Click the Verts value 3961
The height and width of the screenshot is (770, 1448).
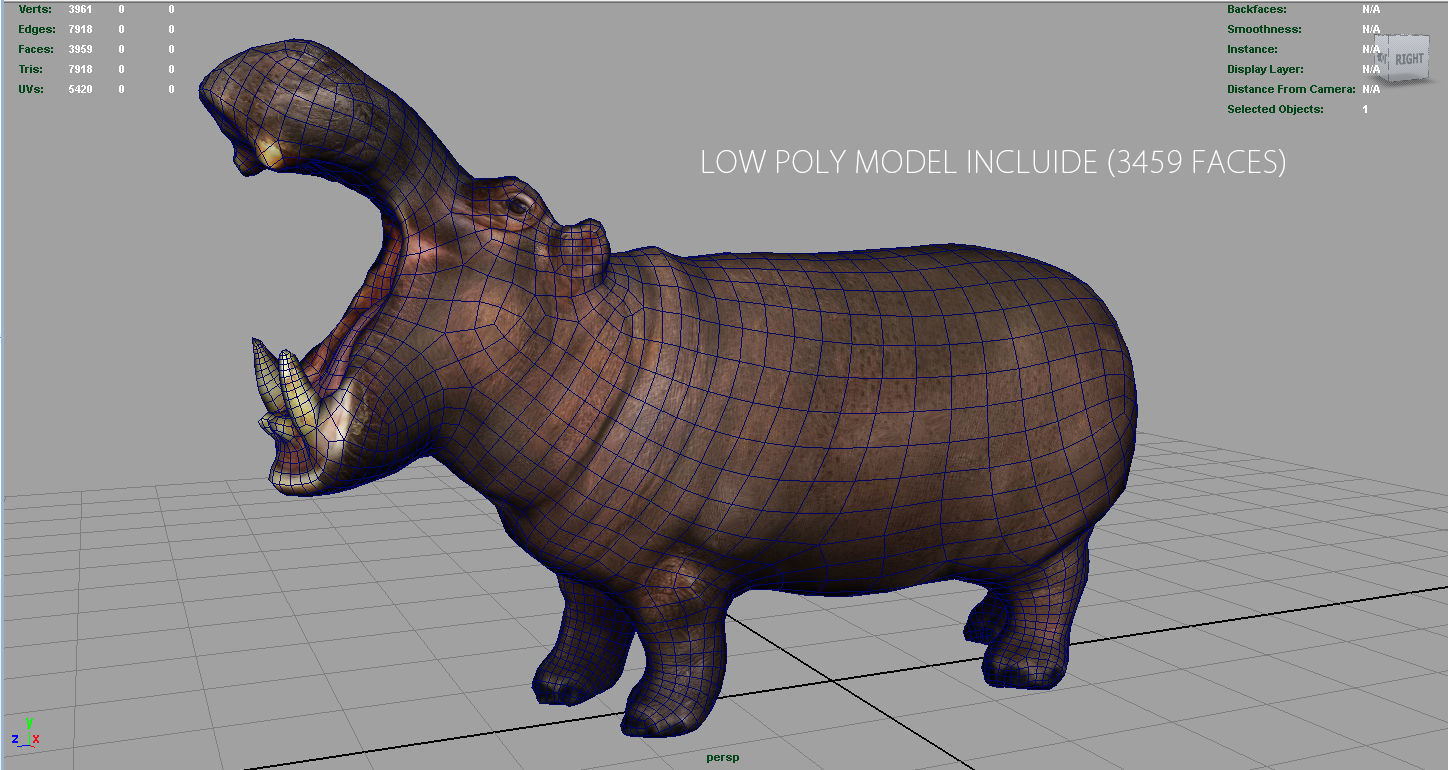coord(80,9)
